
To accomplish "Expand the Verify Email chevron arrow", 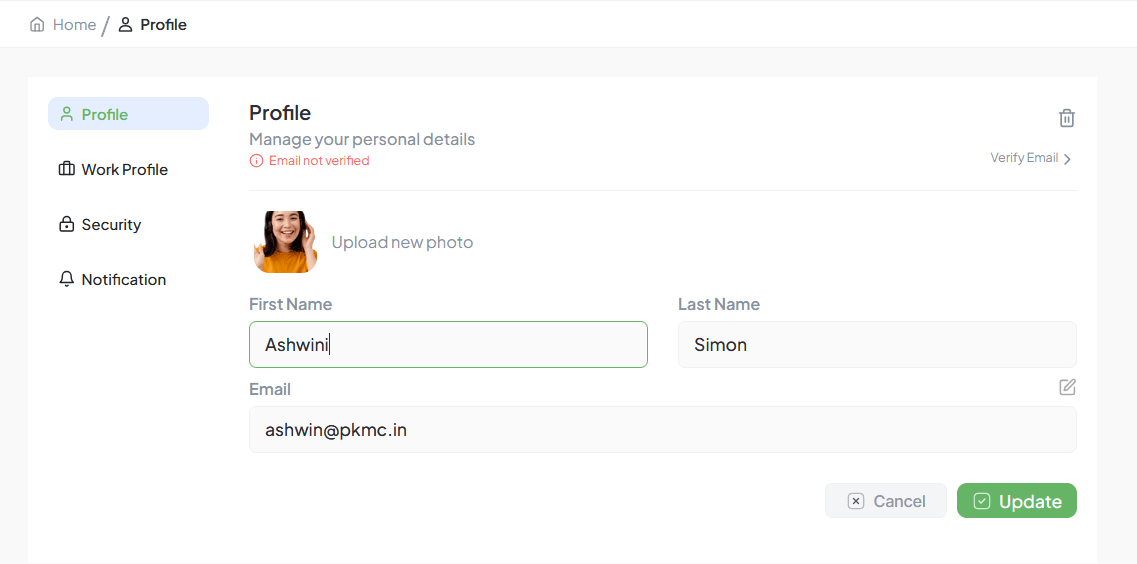I will click(x=1068, y=159).
